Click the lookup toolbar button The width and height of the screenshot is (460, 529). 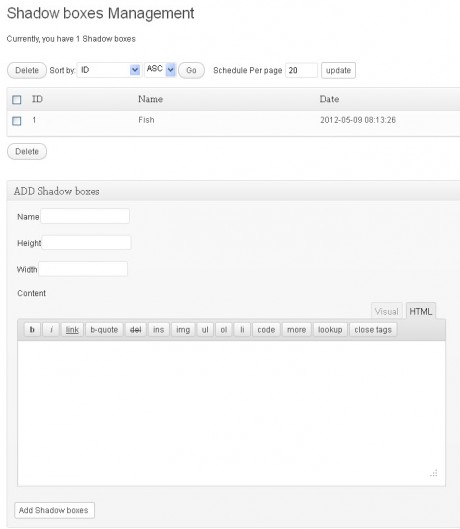point(330,329)
